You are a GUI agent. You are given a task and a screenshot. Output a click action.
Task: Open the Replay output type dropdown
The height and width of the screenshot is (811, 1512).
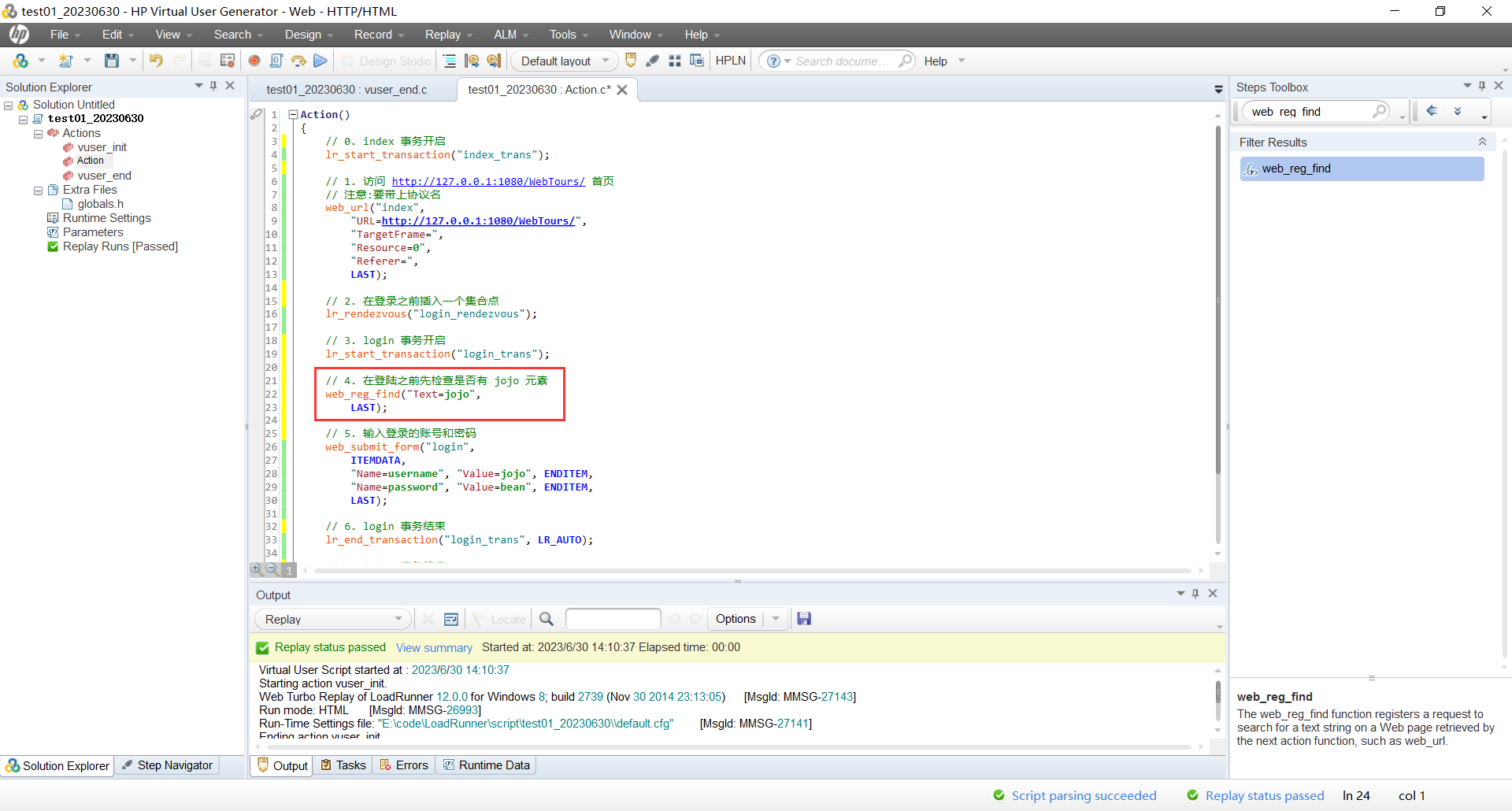coord(333,619)
